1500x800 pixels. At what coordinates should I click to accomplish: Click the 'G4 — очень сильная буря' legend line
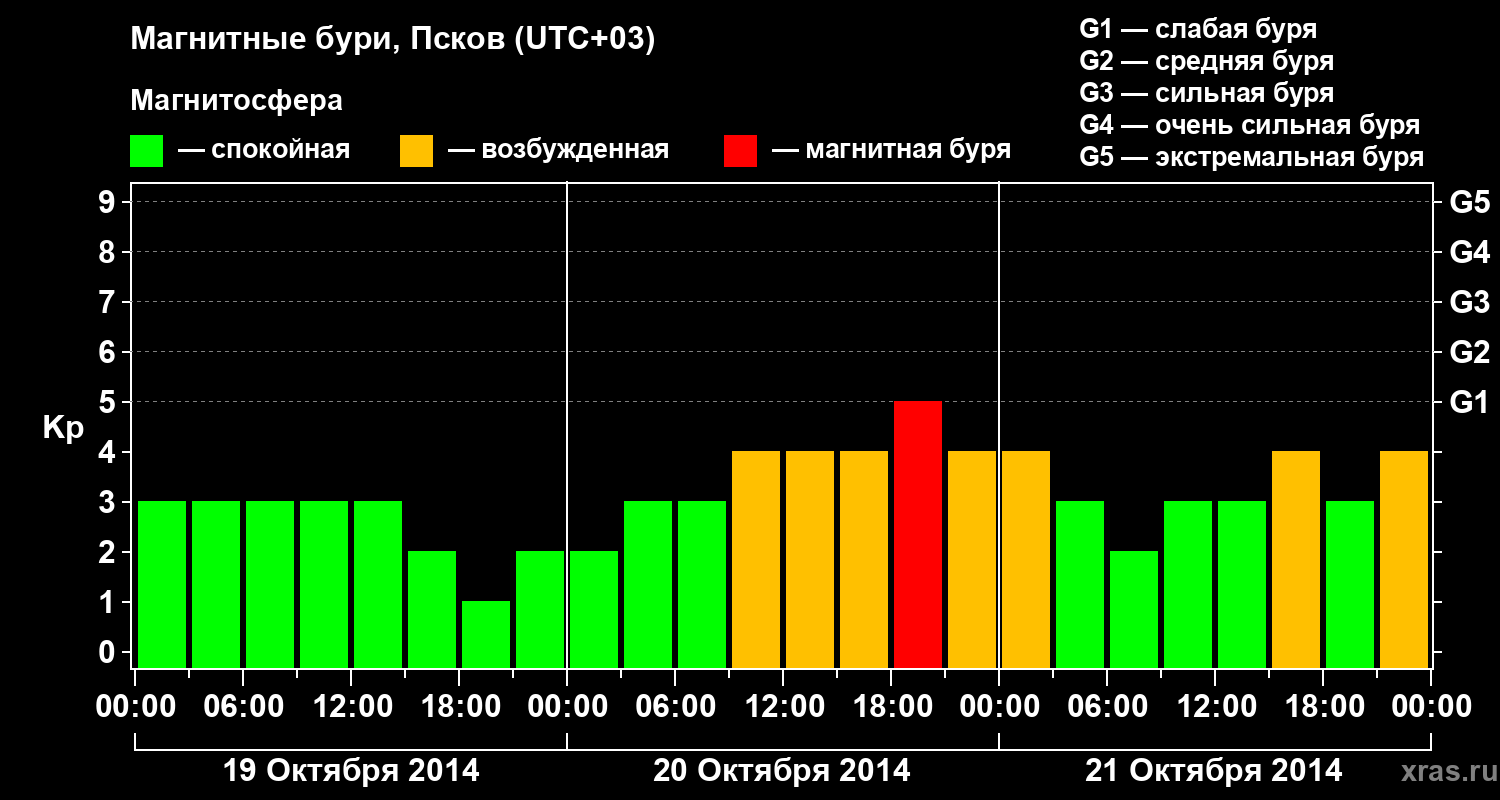click(x=1250, y=125)
